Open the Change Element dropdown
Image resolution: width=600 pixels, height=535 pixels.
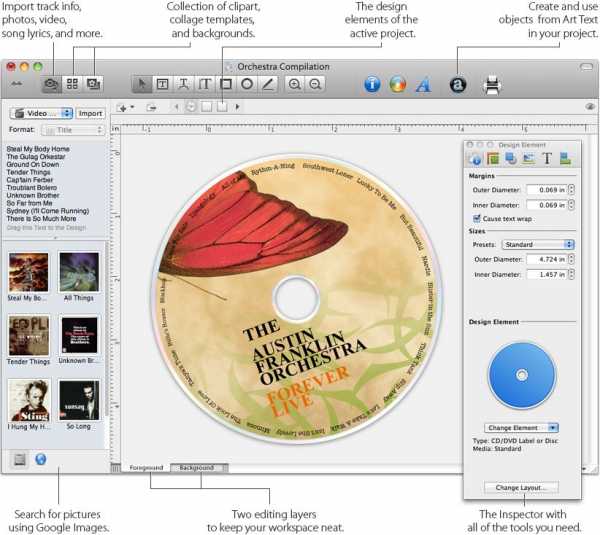click(x=521, y=427)
